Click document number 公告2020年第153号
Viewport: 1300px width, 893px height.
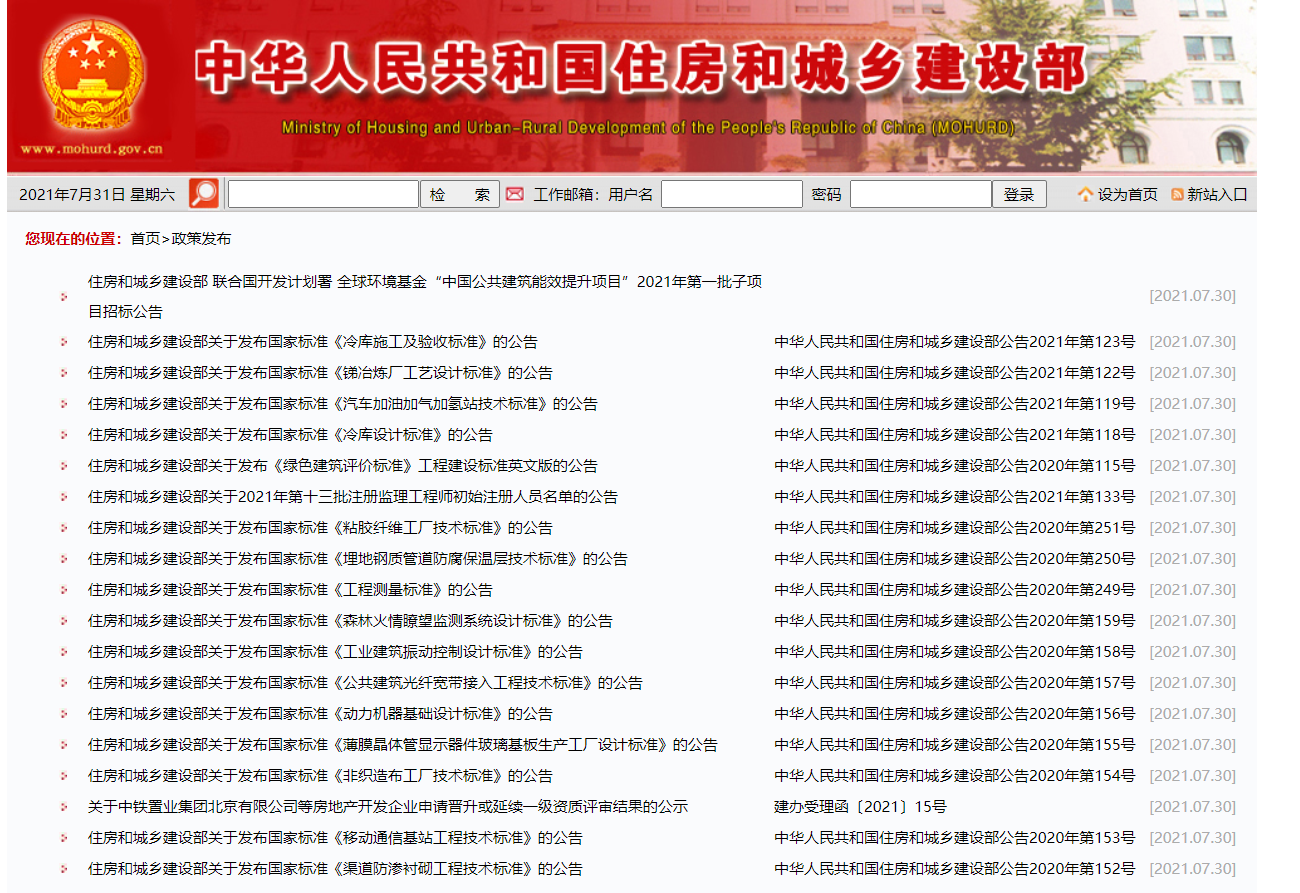click(955, 838)
